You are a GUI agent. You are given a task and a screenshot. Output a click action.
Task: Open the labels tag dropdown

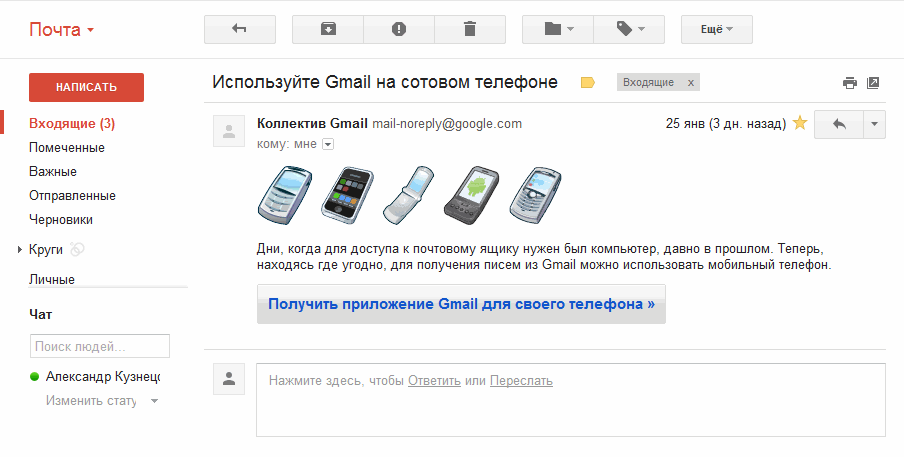point(629,29)
